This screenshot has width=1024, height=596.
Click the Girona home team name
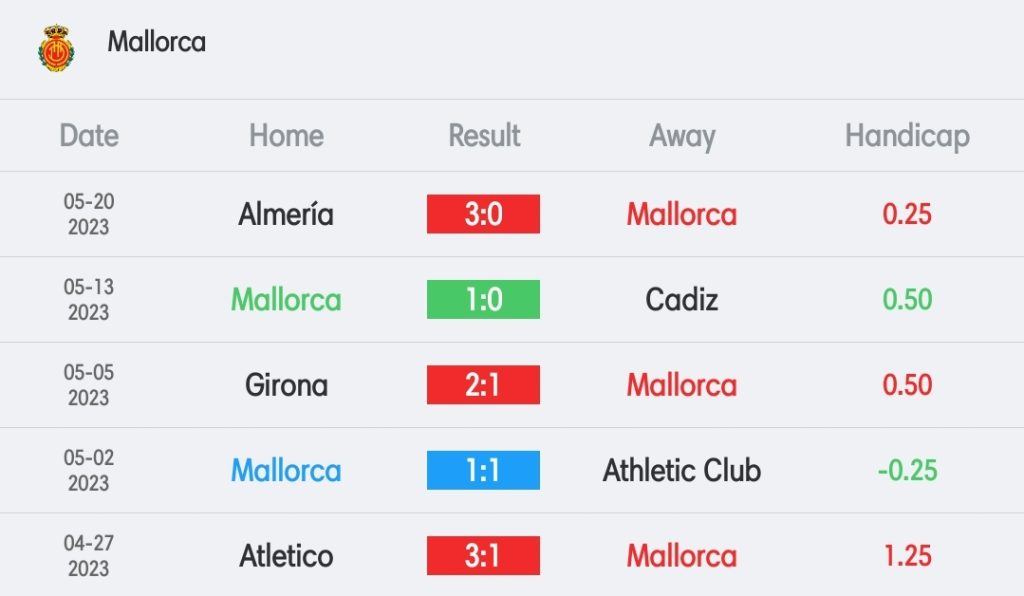(286, 385)
